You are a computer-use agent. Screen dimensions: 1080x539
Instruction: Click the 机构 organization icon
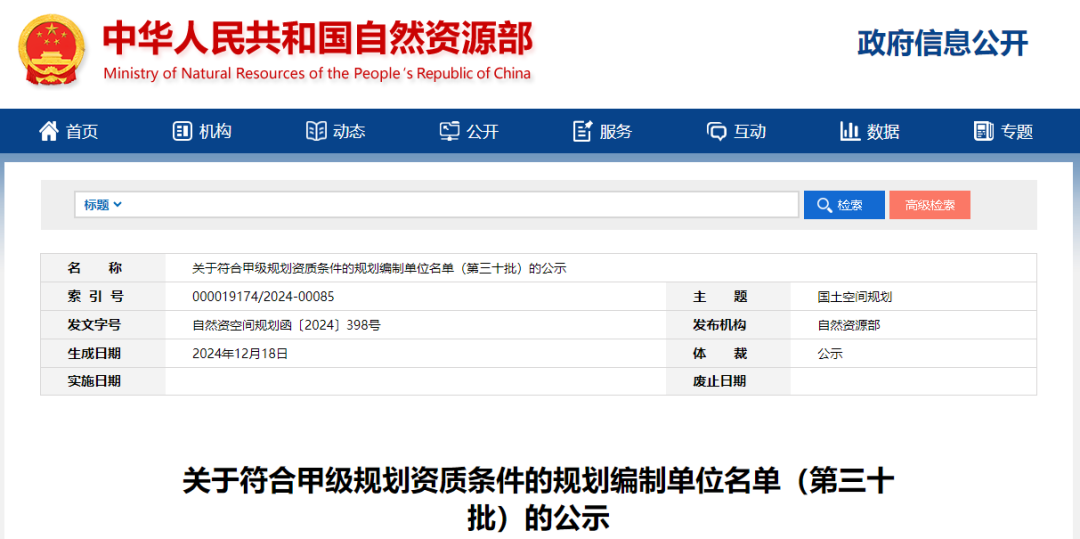pos(182,131)
